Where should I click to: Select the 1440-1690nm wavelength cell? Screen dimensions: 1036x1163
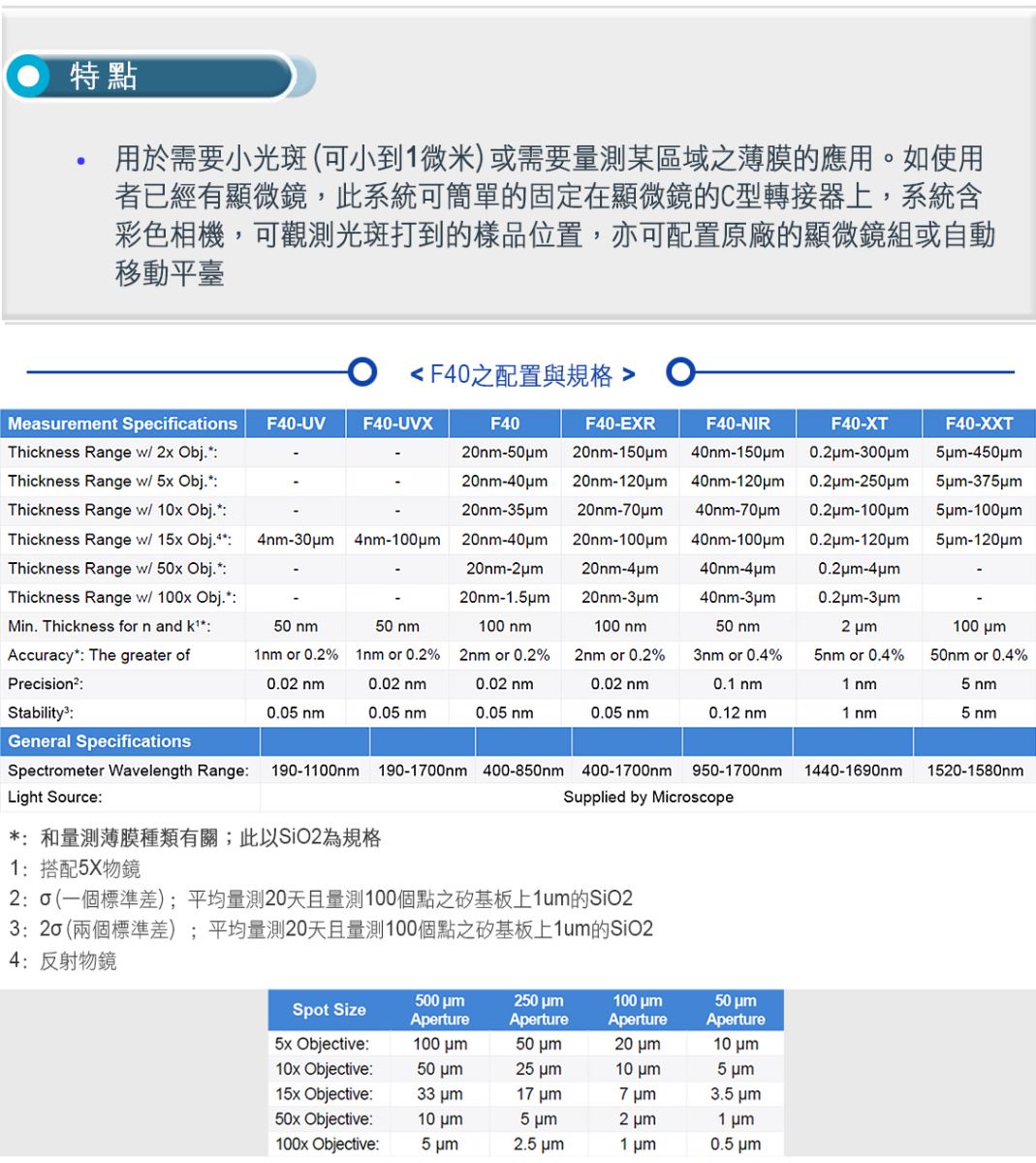click(x=853, y=770)
